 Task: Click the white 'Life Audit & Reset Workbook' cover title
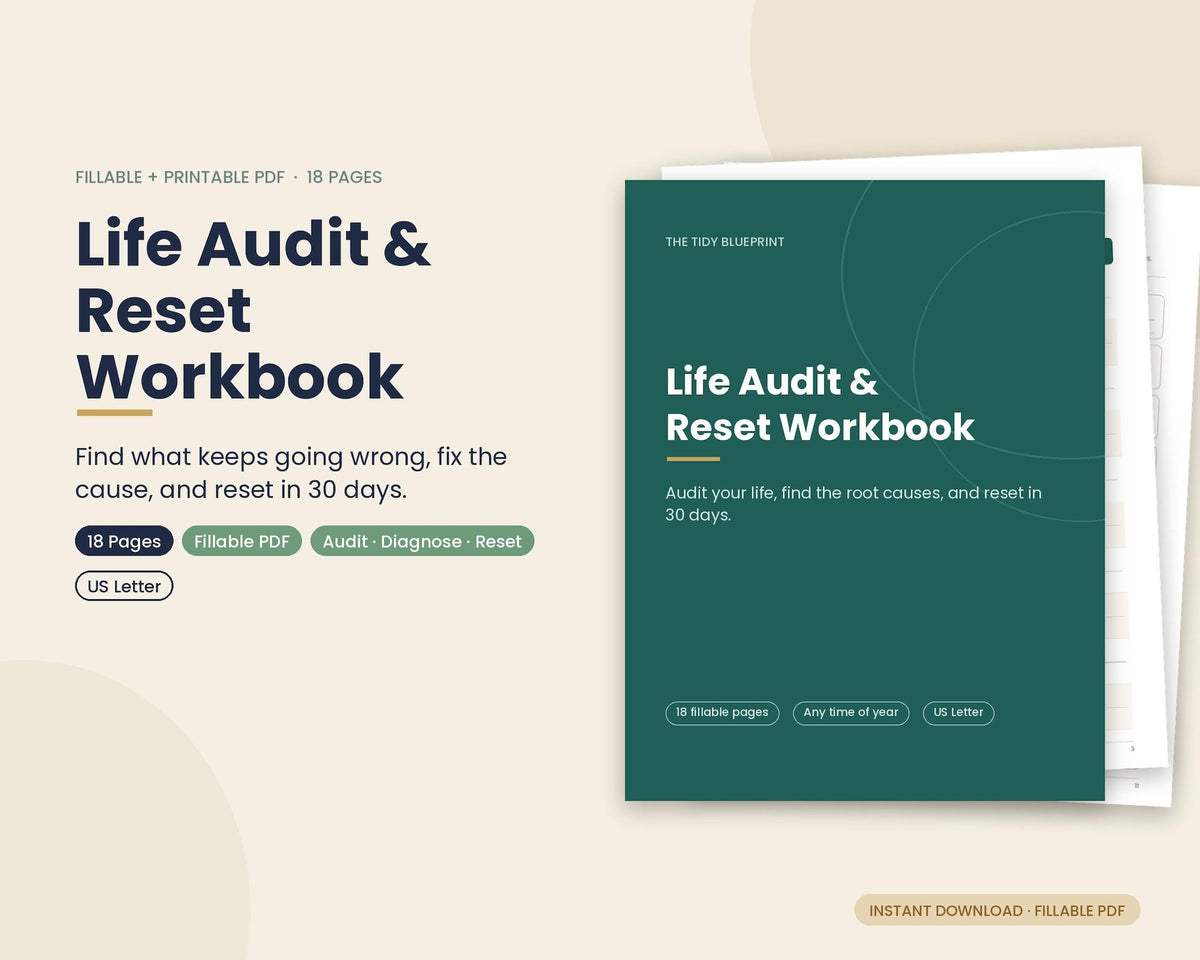(x=820, y=404)
